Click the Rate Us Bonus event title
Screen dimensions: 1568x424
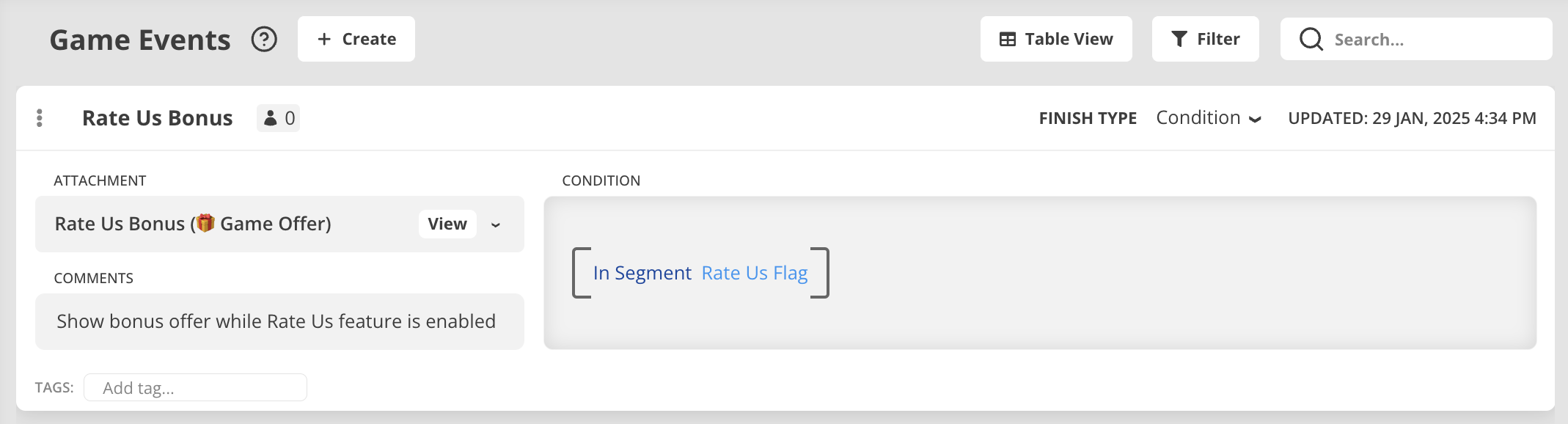[157, 118]
